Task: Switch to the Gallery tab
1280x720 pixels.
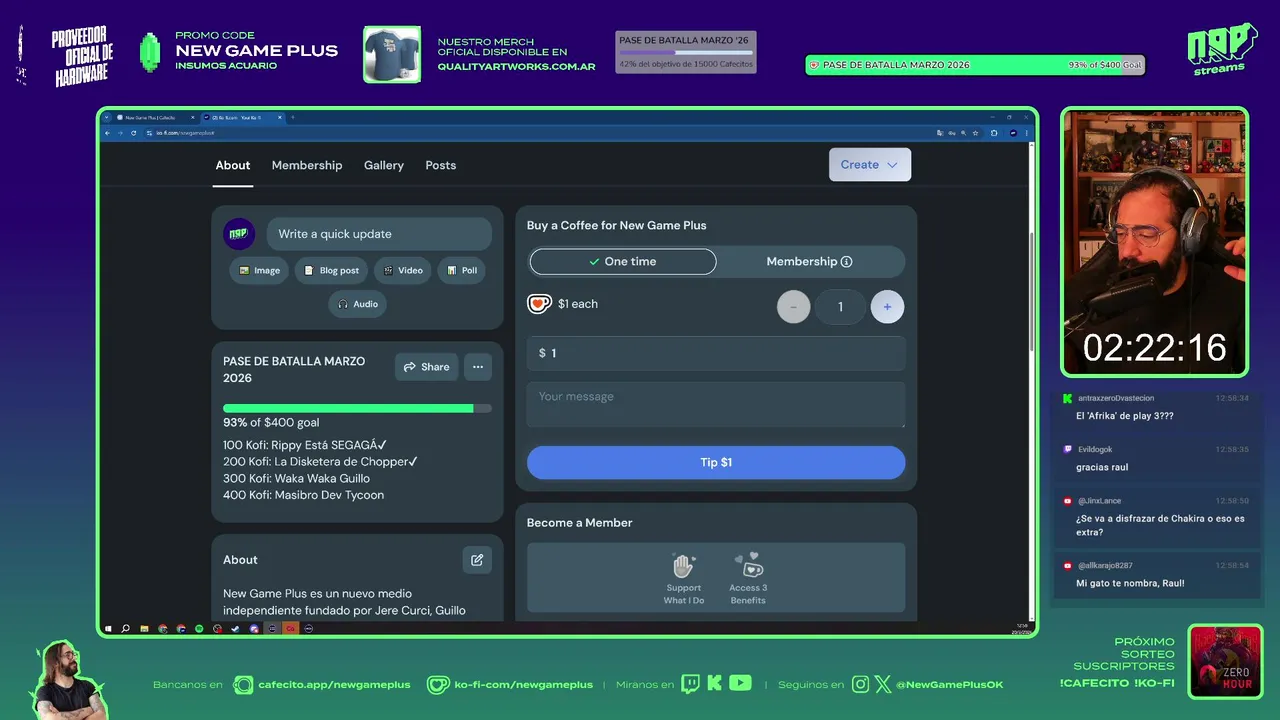Action: [x=384, y=165]
